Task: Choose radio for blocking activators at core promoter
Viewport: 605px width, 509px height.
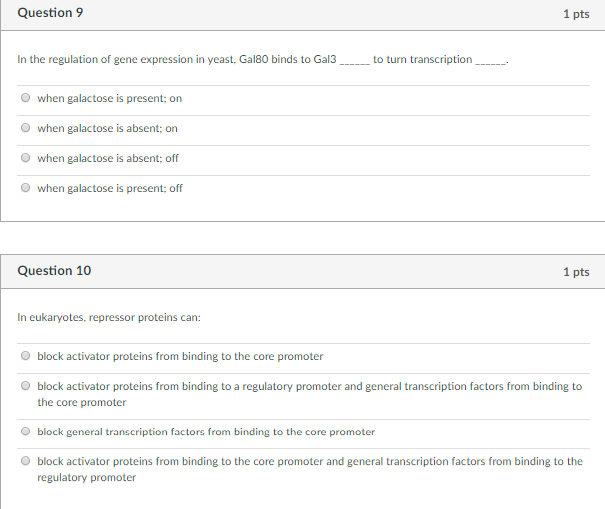Action: [25, 355]
